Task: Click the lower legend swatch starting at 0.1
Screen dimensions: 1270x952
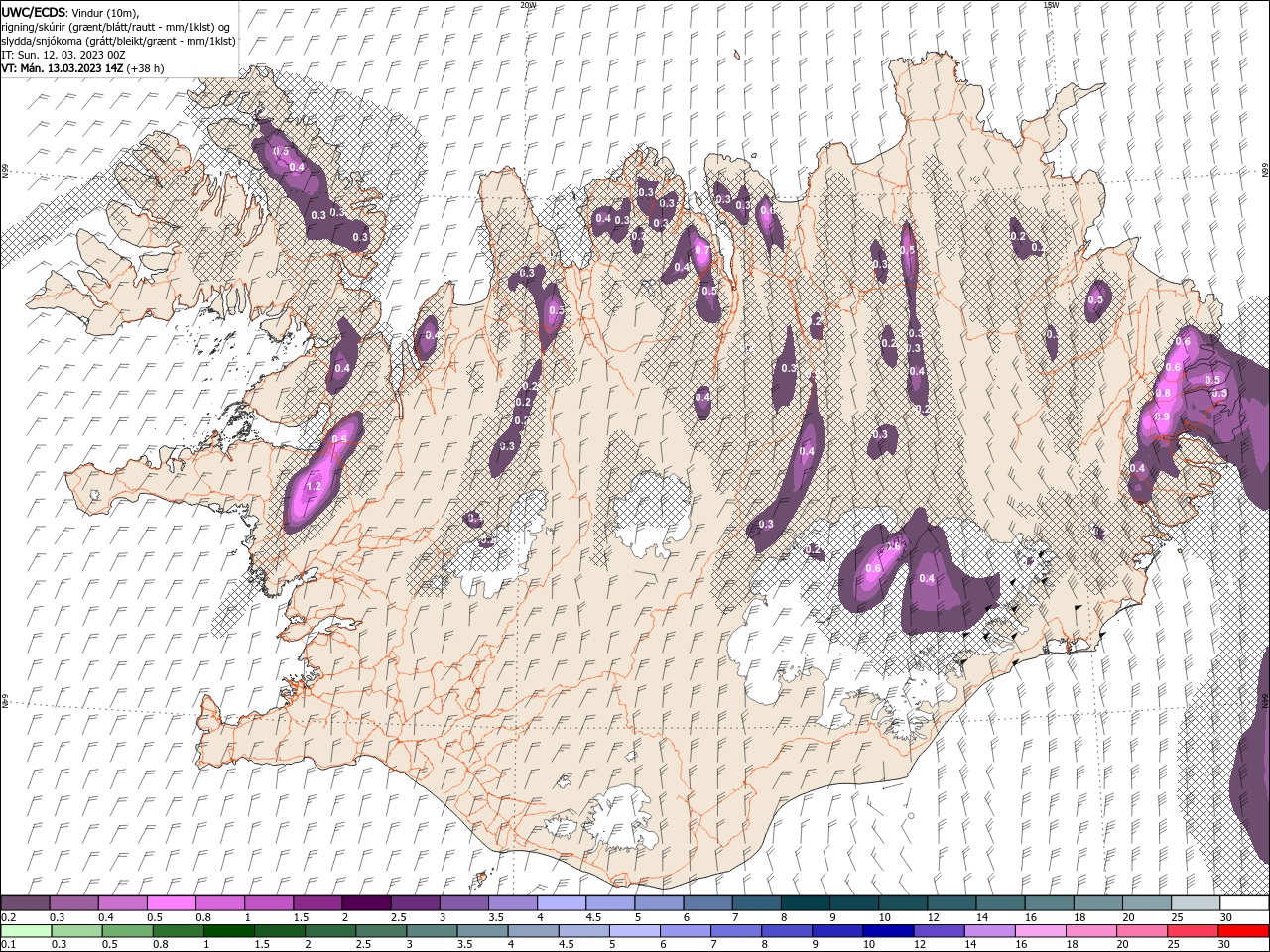Action: (x=25, y=931)
